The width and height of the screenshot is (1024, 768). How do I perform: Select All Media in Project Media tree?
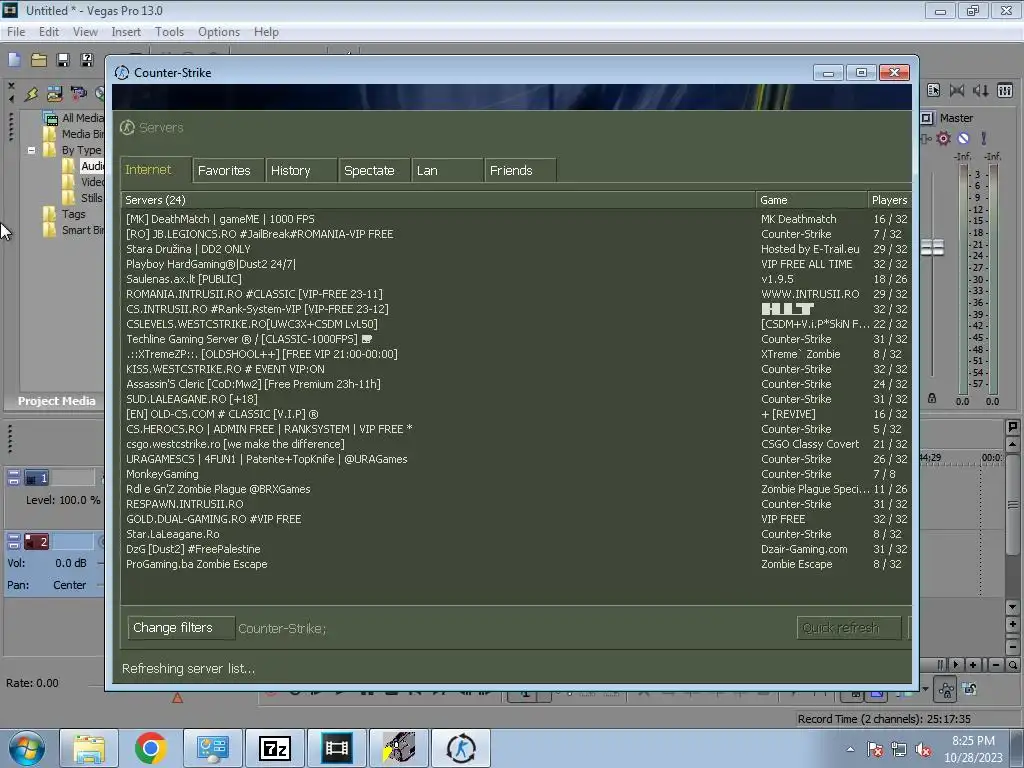[x=82, y=118]
